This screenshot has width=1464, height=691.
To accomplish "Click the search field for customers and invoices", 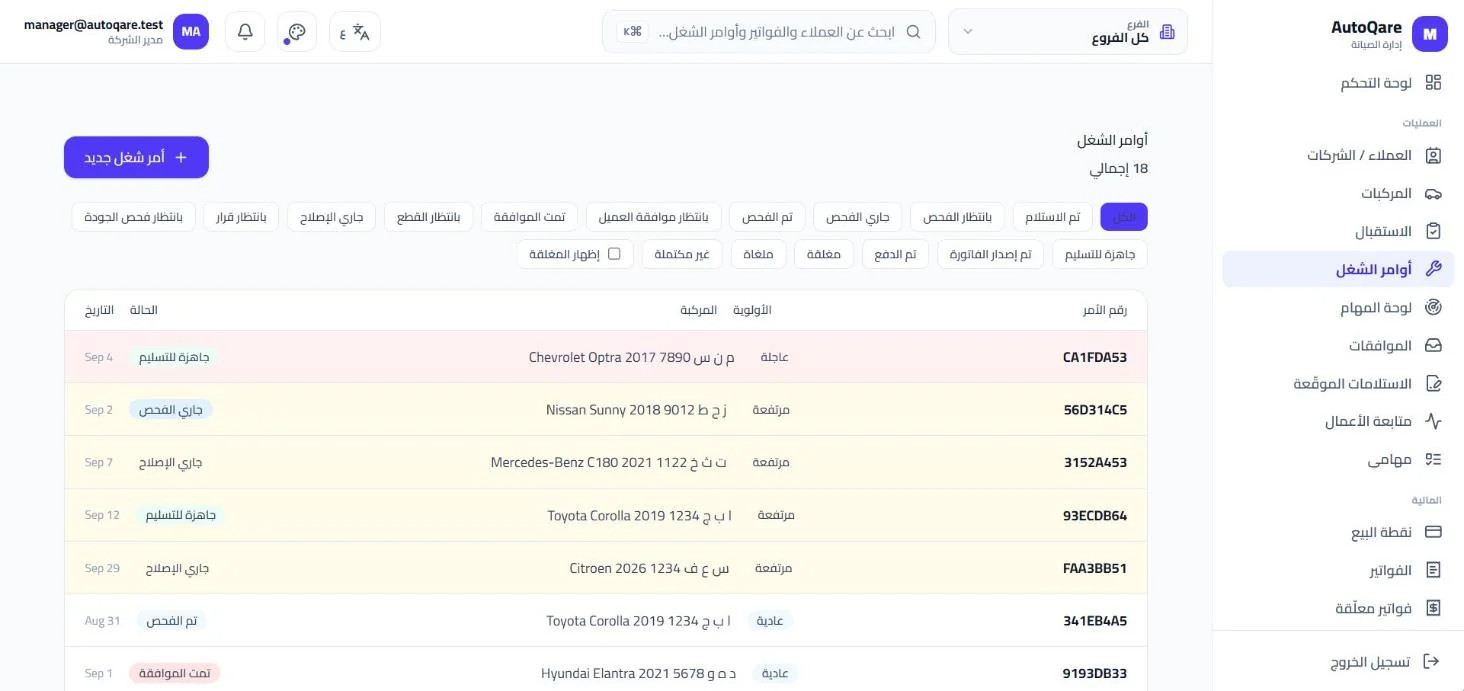I will pos(769,32).
